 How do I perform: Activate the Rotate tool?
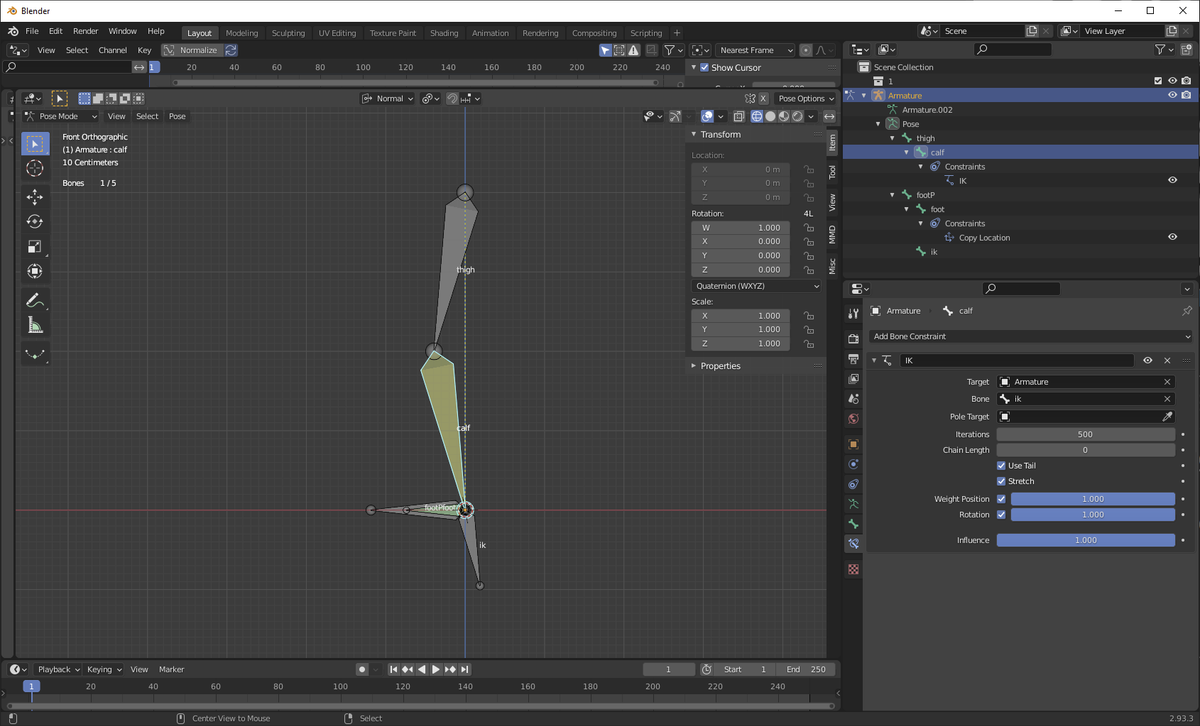point(35,222)
